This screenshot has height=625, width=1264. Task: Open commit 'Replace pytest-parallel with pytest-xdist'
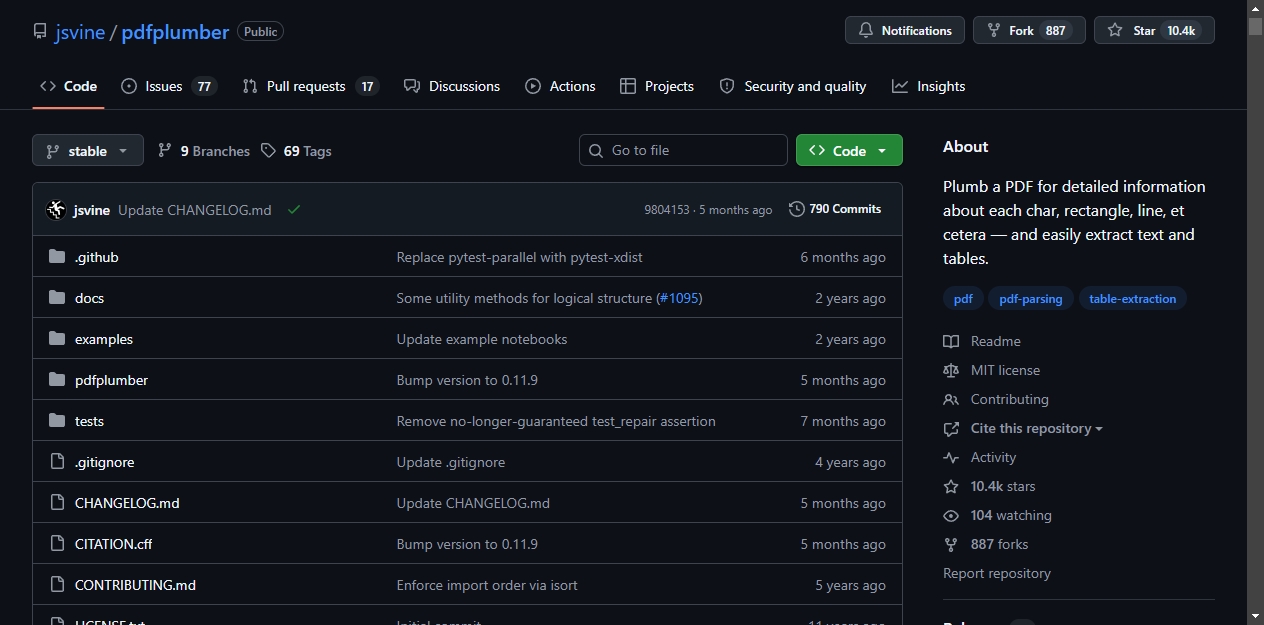pyautogui.click(x=520, y=257)
